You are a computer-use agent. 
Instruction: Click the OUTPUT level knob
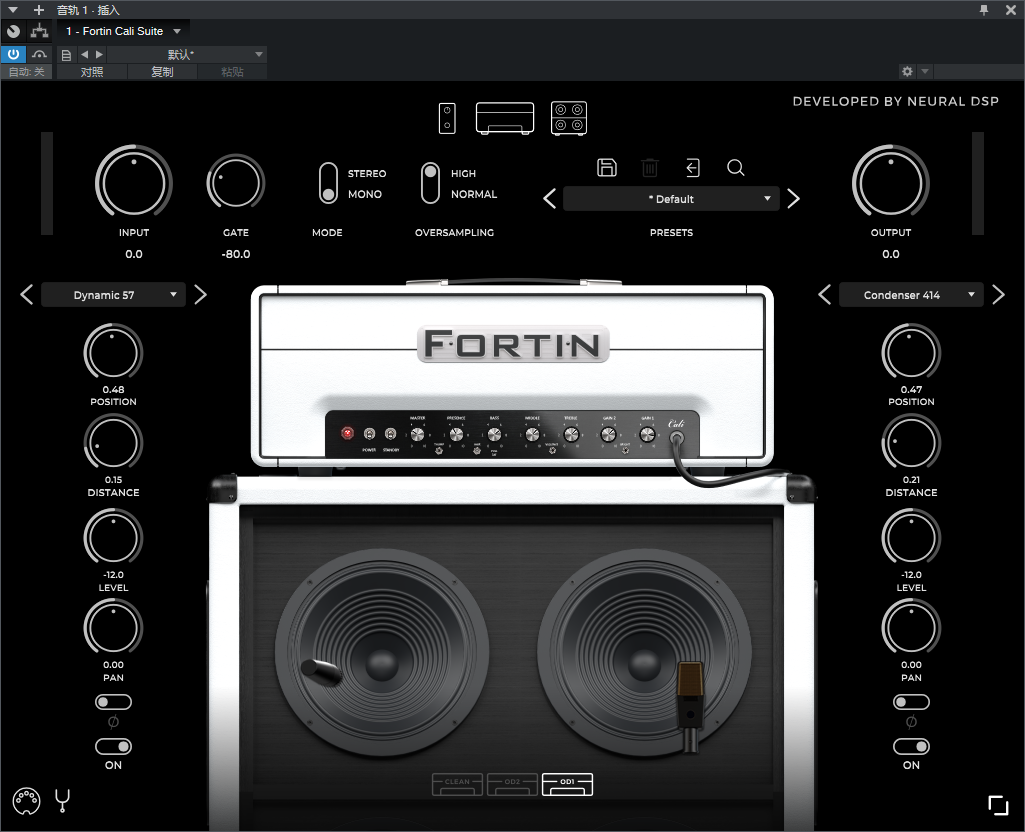[x=890, y=184]
